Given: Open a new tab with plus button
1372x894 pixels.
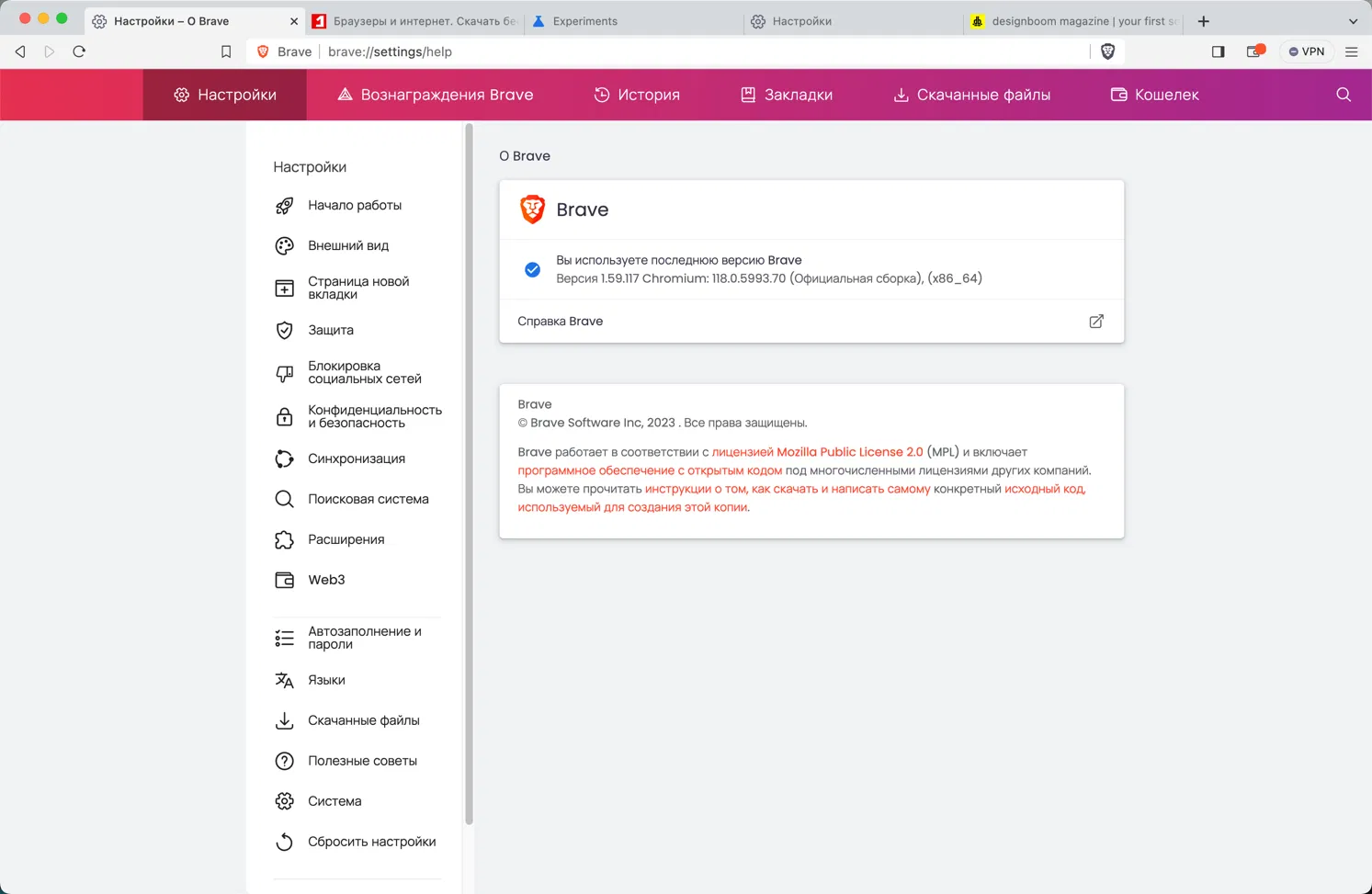Looking at the screenshot, I should (1203, 21).
